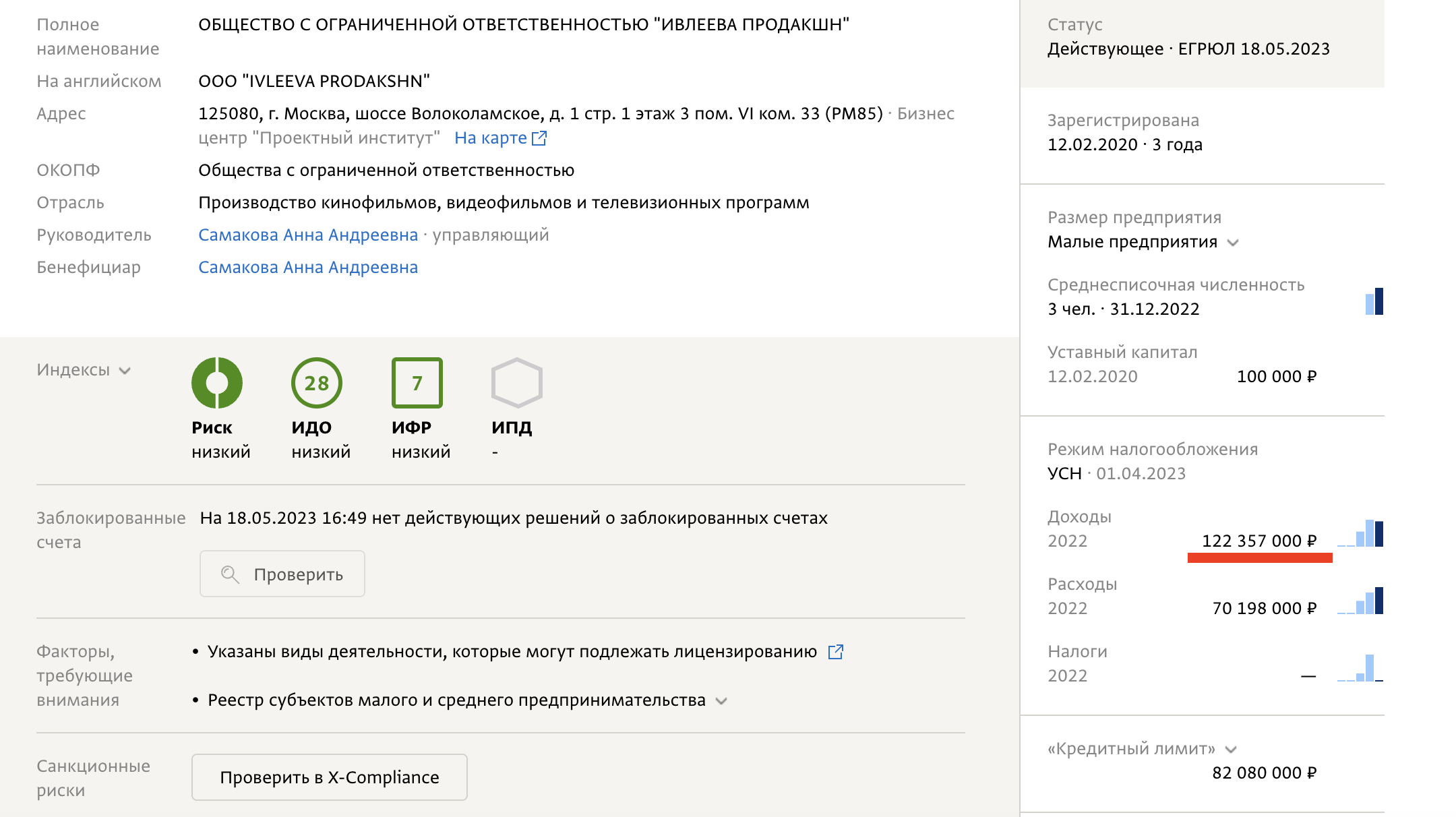Click the empty ИПД hexagon icon

(516, 383)
